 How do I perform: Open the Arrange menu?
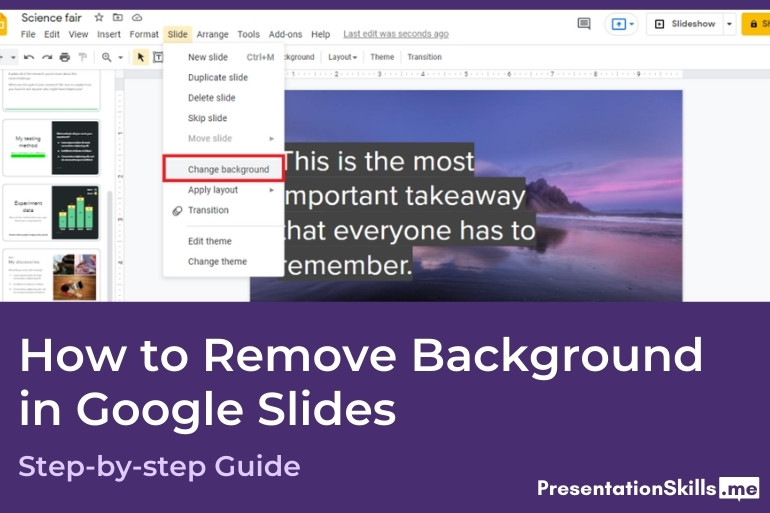pos(212,34)
